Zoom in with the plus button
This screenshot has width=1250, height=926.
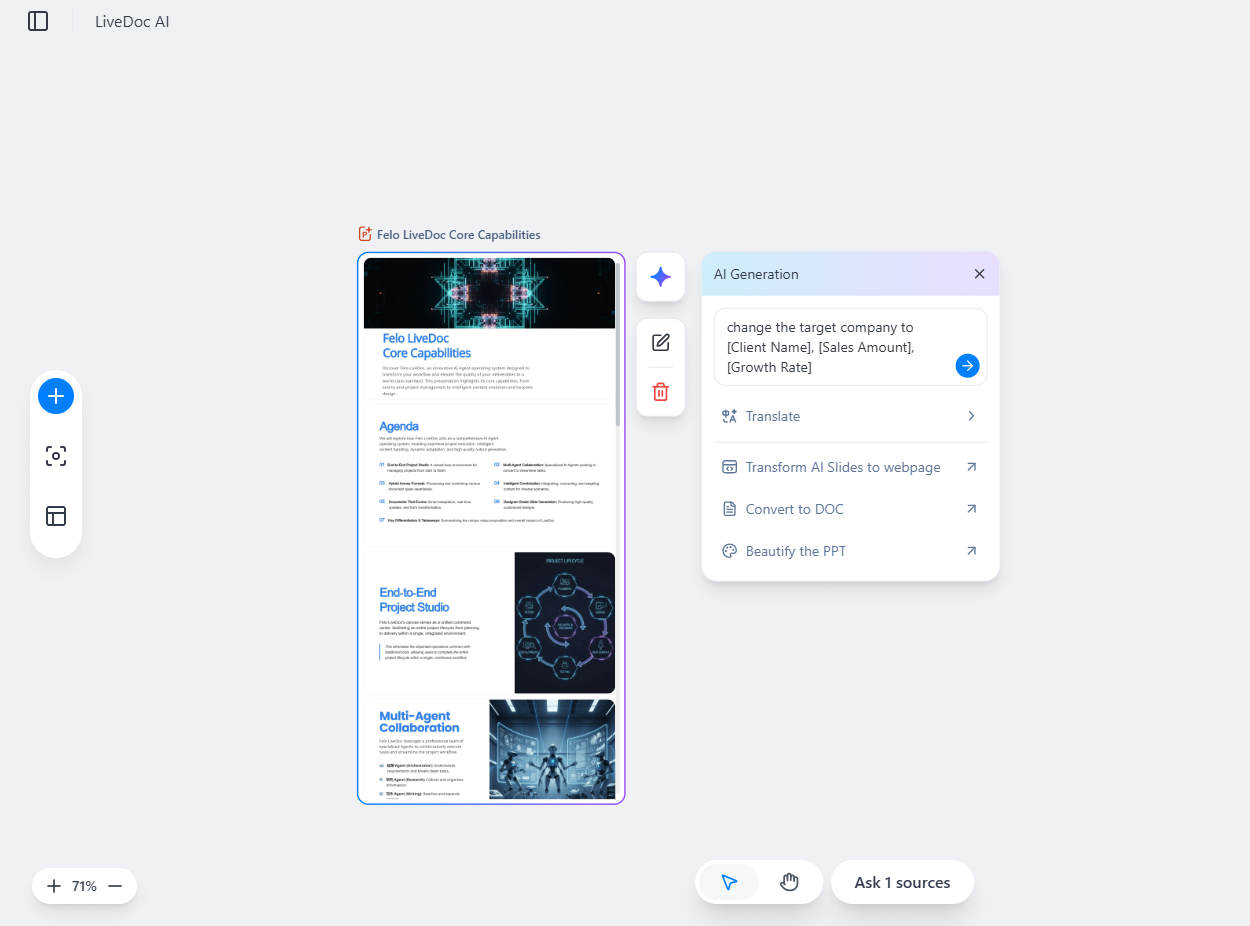(54, 886)
